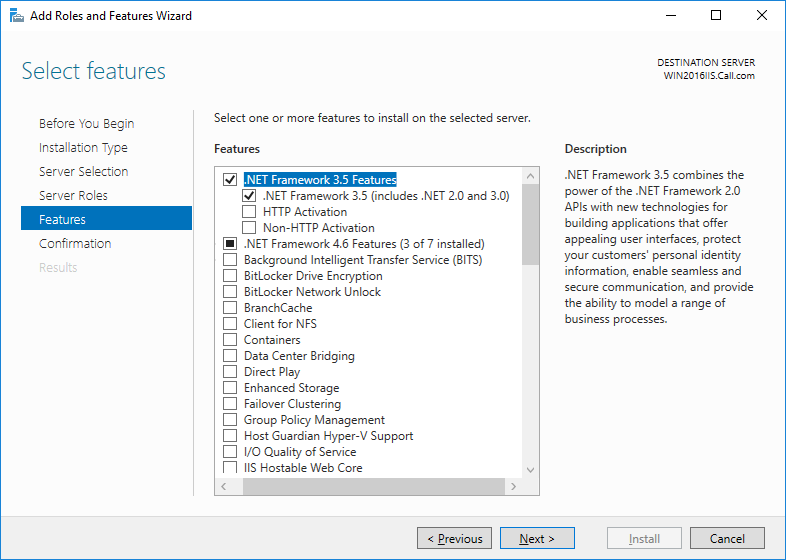
Task: Open the Confirmation step
Action: pos(75,244)
